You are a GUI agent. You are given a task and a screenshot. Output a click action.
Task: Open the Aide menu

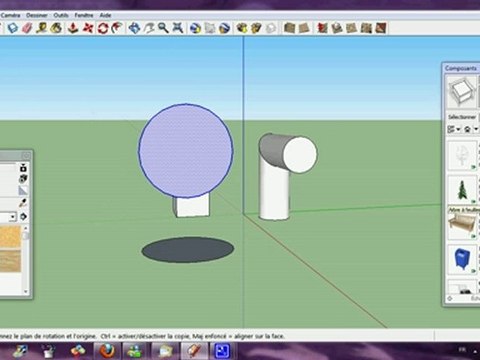(105, 15)
